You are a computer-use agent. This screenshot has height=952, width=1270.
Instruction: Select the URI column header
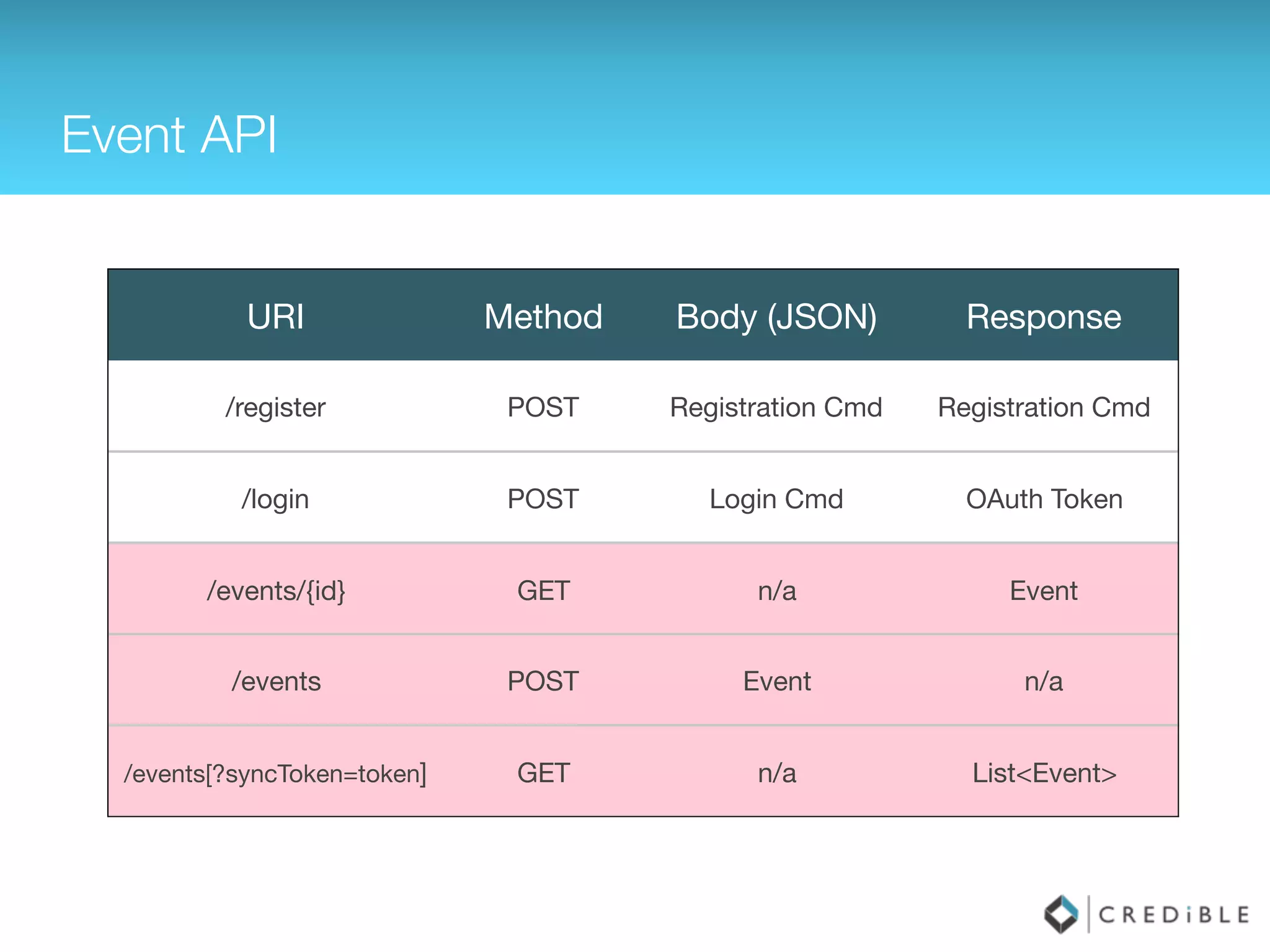[x=275, y=316]
